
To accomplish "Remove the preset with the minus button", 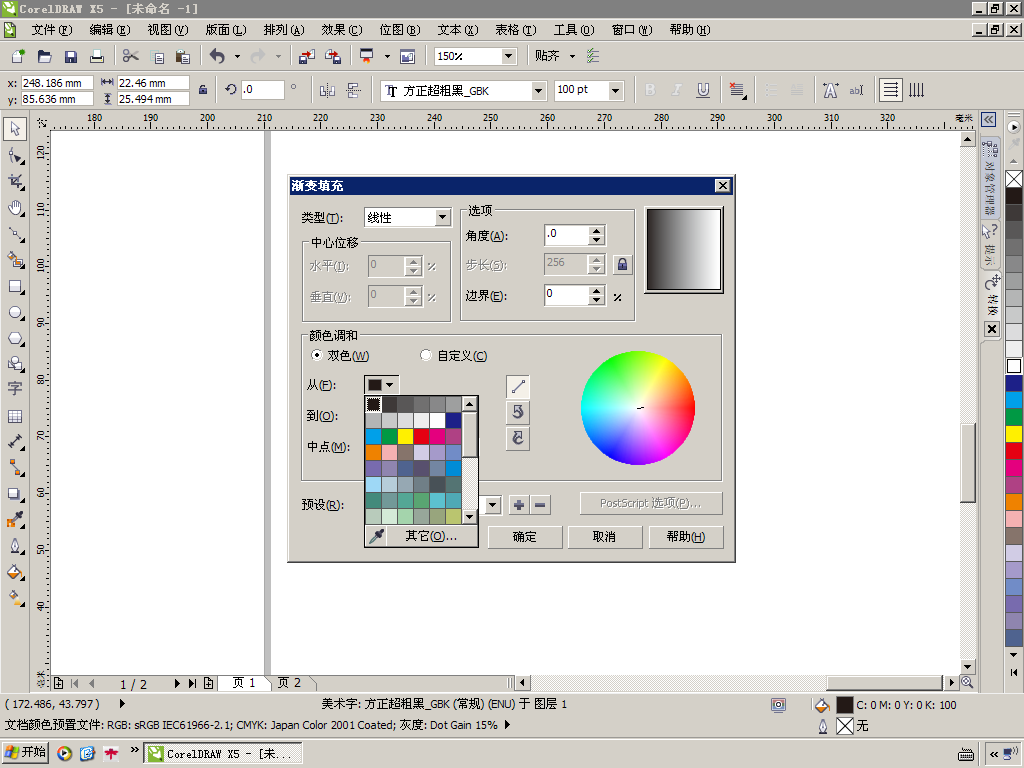I will coord(540,505).
